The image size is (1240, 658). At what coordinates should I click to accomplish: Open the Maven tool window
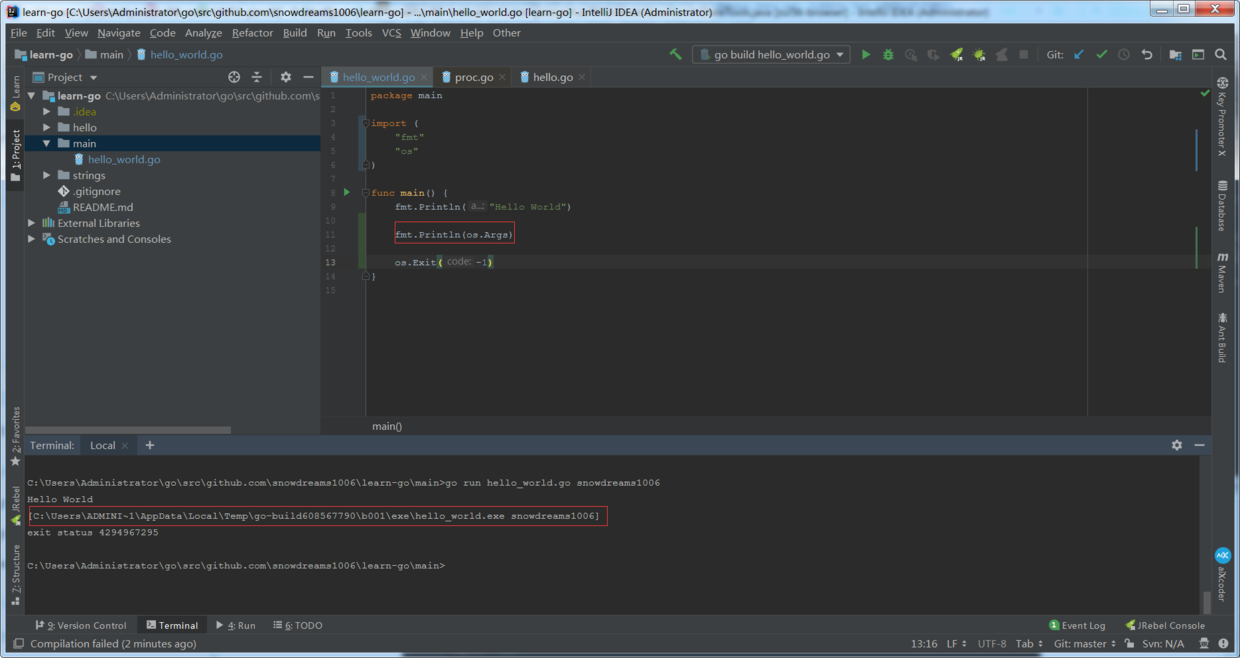pyautogui.click(x=1222, y=271)
